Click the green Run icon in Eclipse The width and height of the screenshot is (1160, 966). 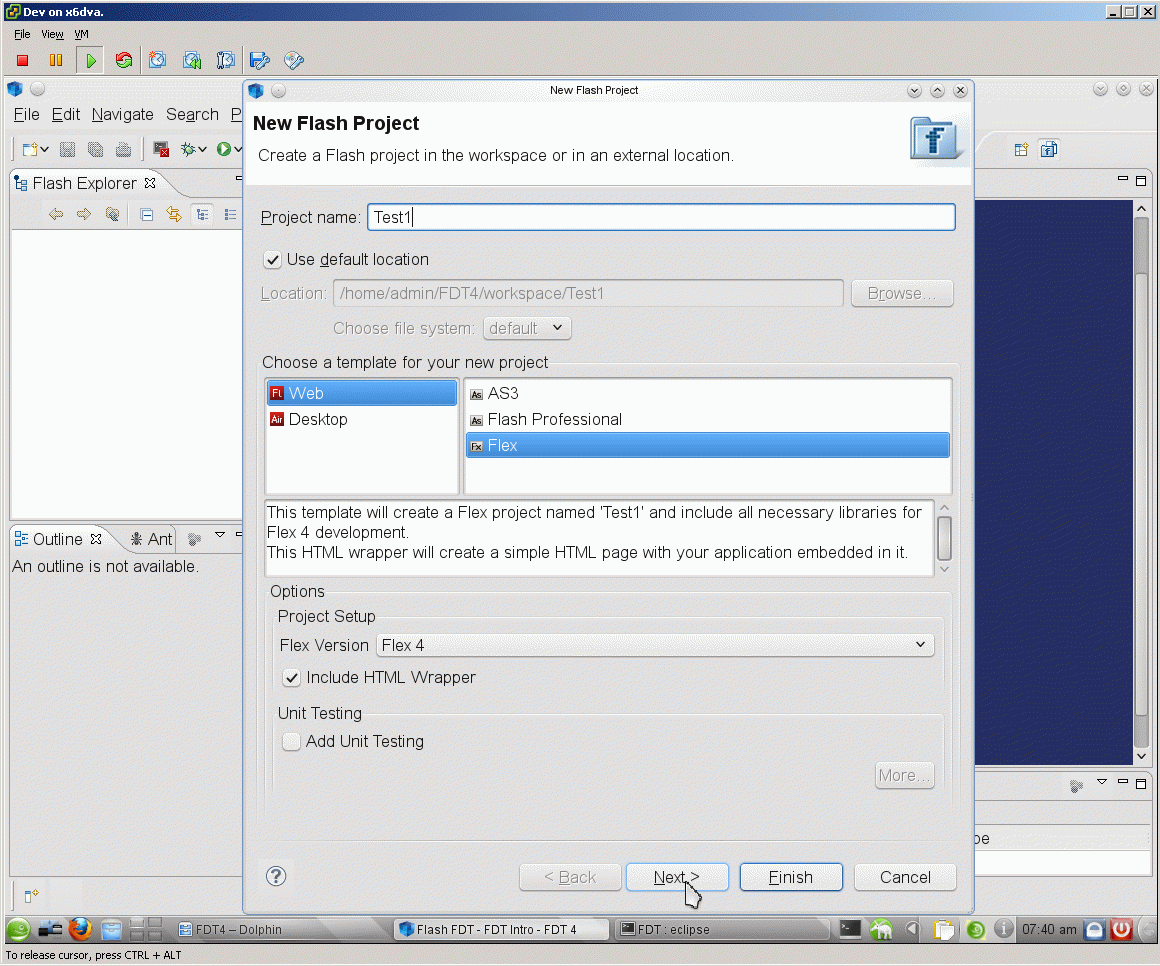coord(223,149)
